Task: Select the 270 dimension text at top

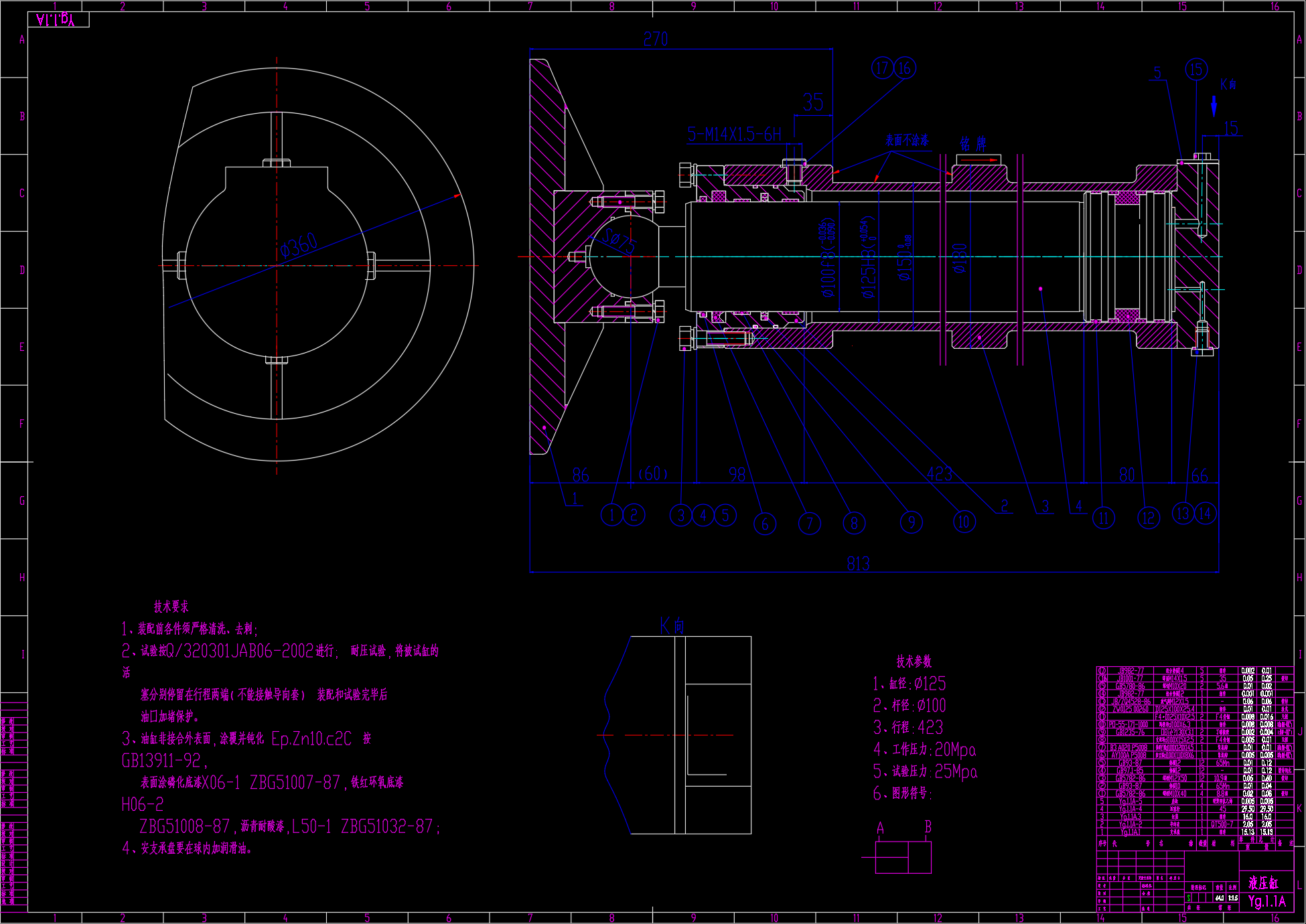Action: [655, 40]
